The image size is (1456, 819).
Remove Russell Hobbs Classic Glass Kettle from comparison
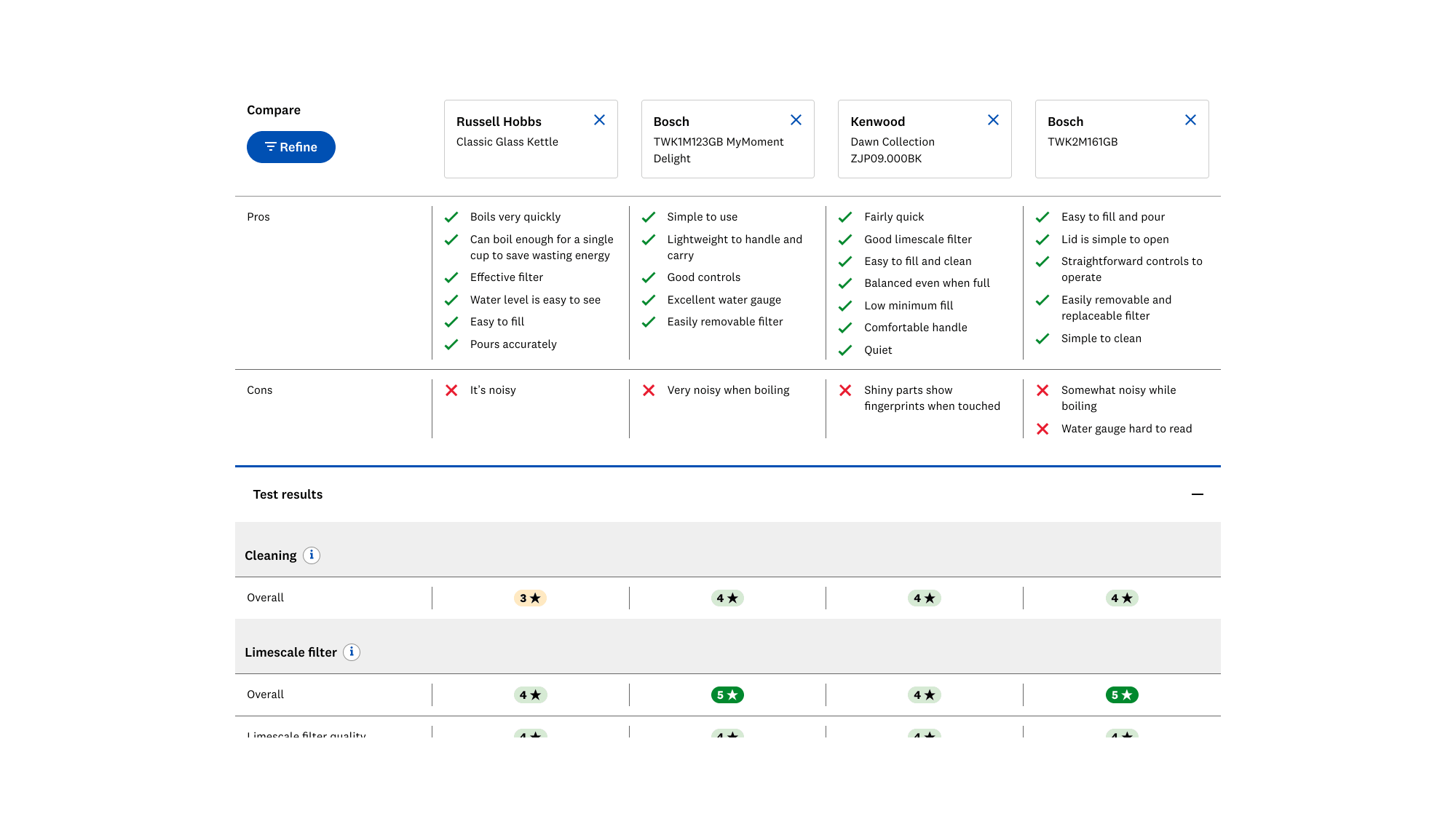pyautogui.click(x=599, y=120)
